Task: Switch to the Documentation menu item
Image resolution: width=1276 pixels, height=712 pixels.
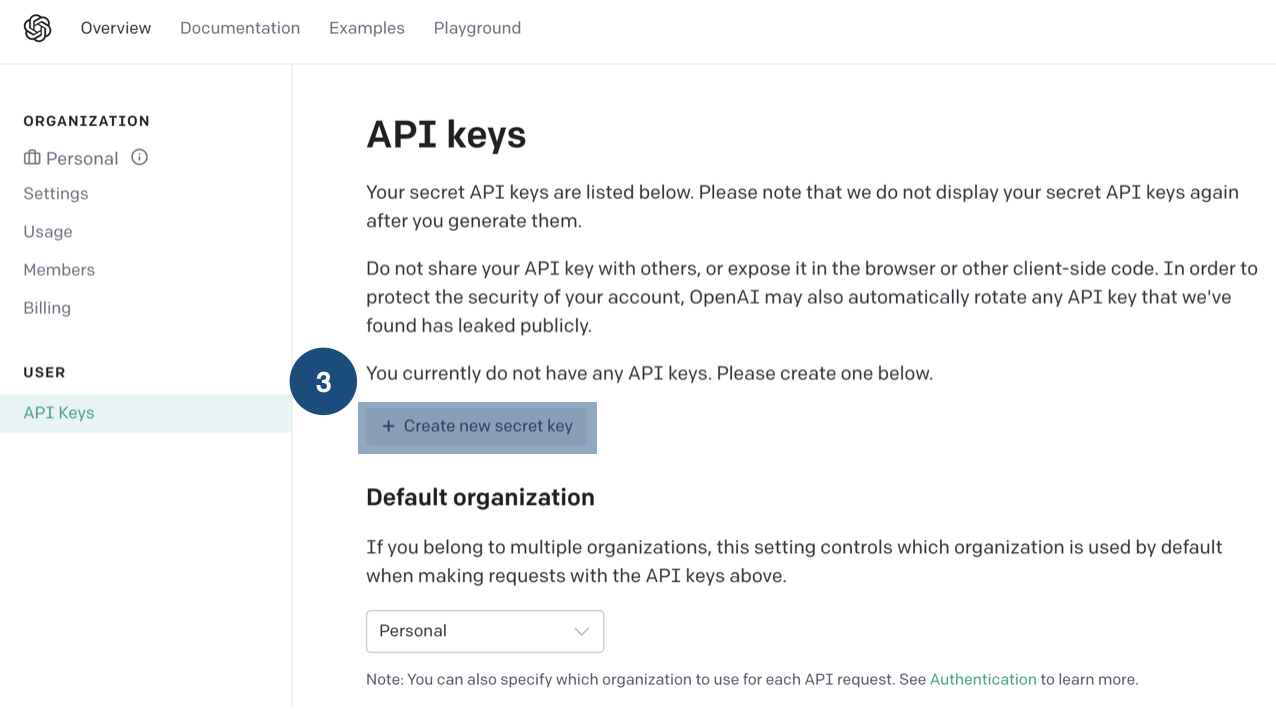Action: 240,28
